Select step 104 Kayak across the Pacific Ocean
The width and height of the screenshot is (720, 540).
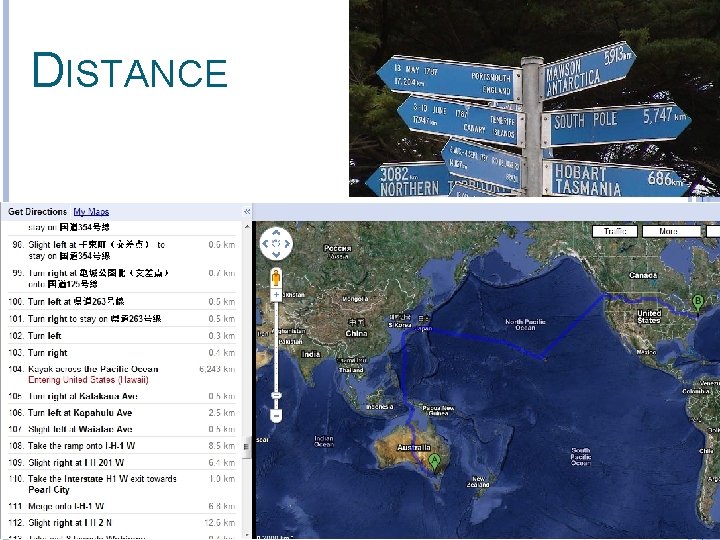point(122,374)
